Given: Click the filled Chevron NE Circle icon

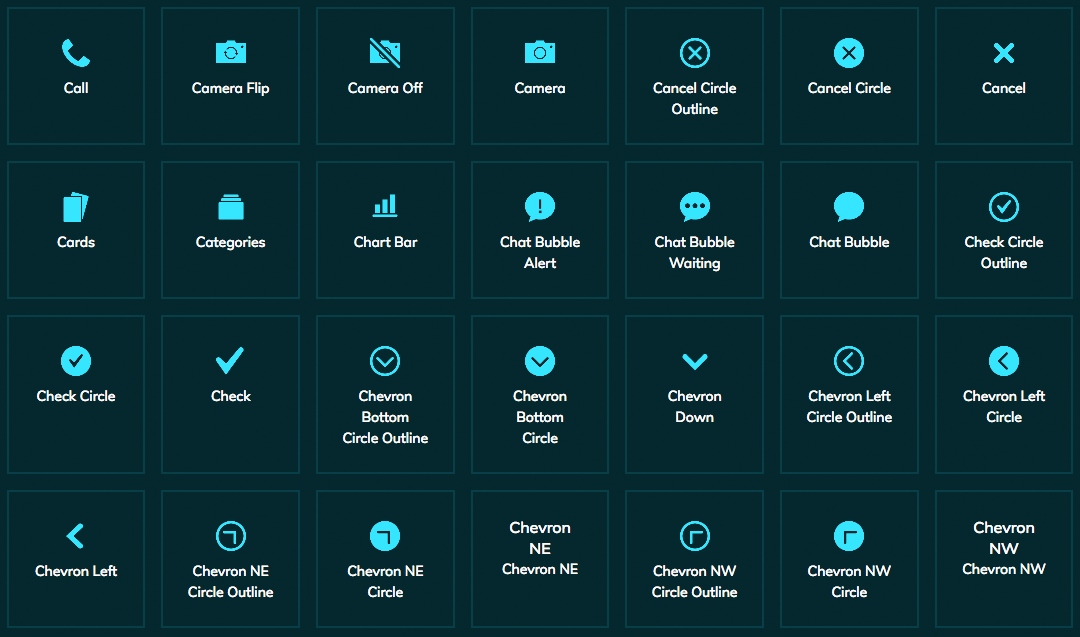Looking at the screenshot, I should click(385, 536).
